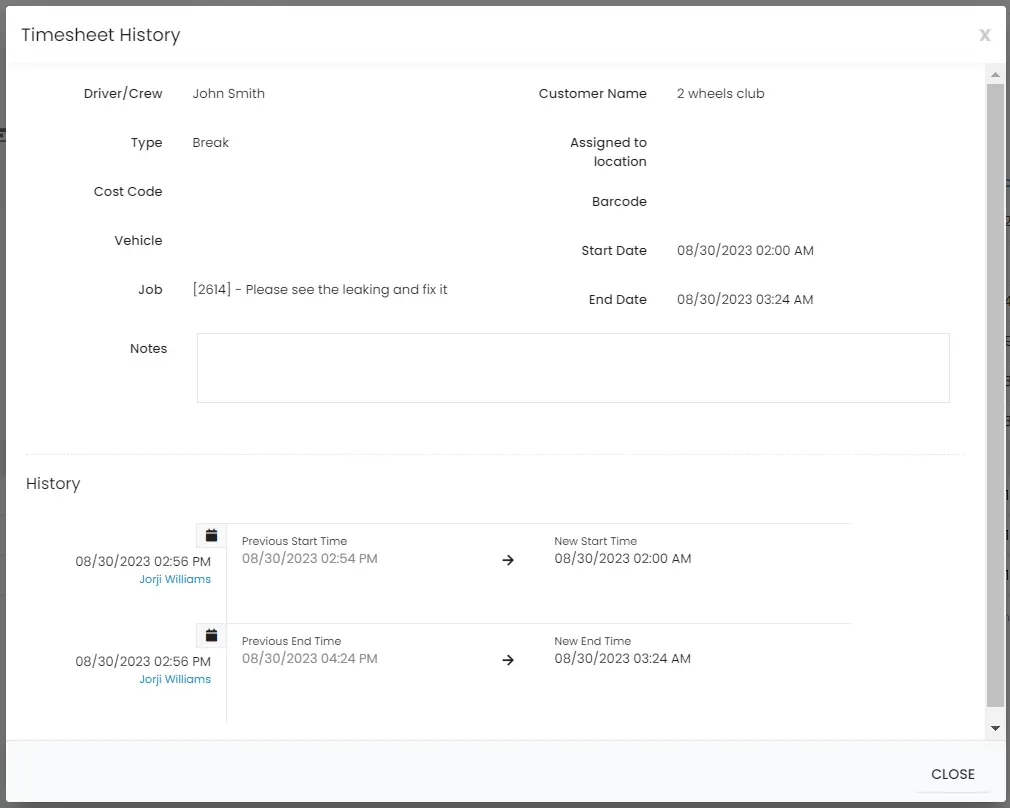Click the New End Time label
This screenshot has height=808, width=1010.
tap(593, 641)
